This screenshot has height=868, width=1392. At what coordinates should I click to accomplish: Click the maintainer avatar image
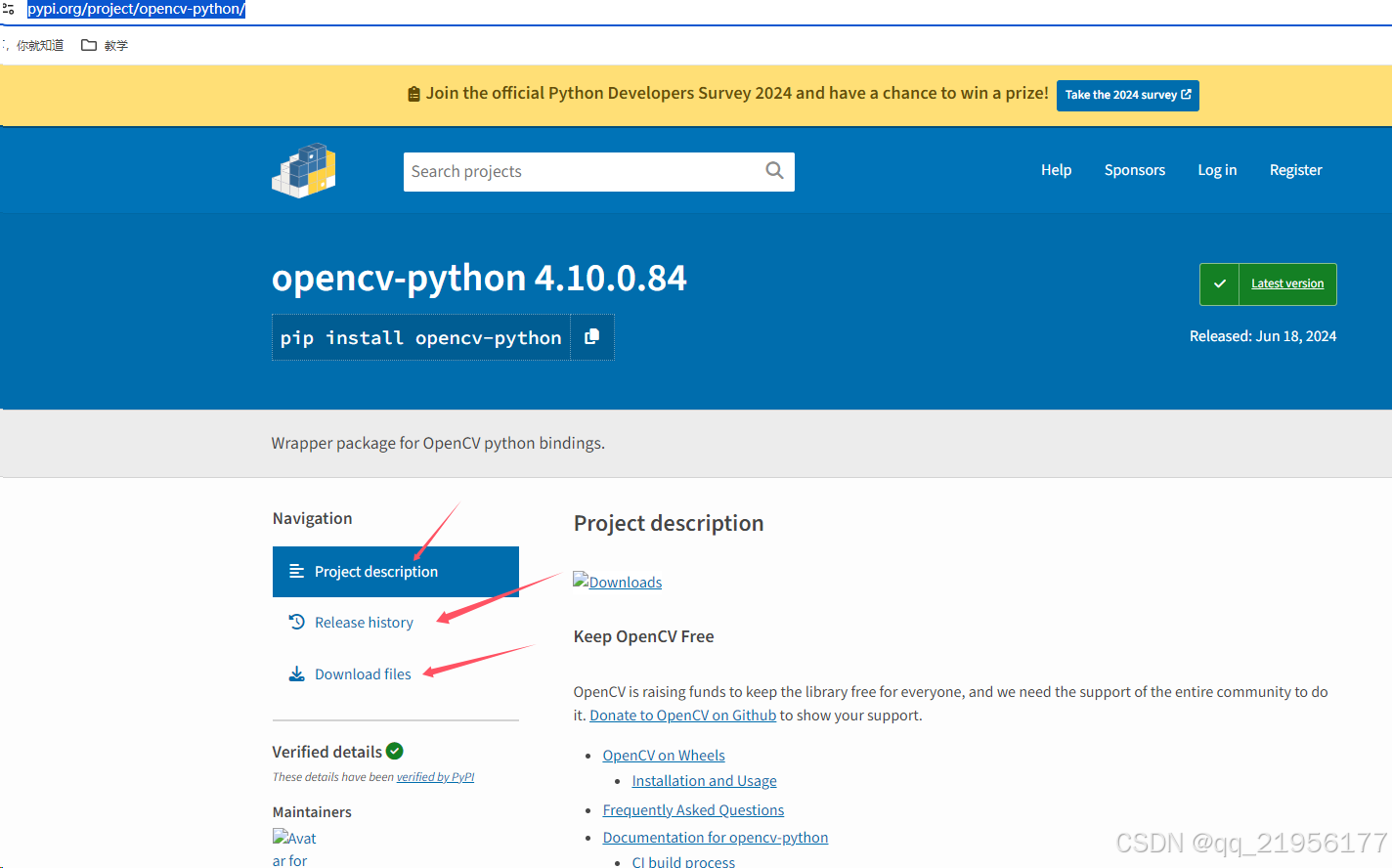[x=294, y=848]
